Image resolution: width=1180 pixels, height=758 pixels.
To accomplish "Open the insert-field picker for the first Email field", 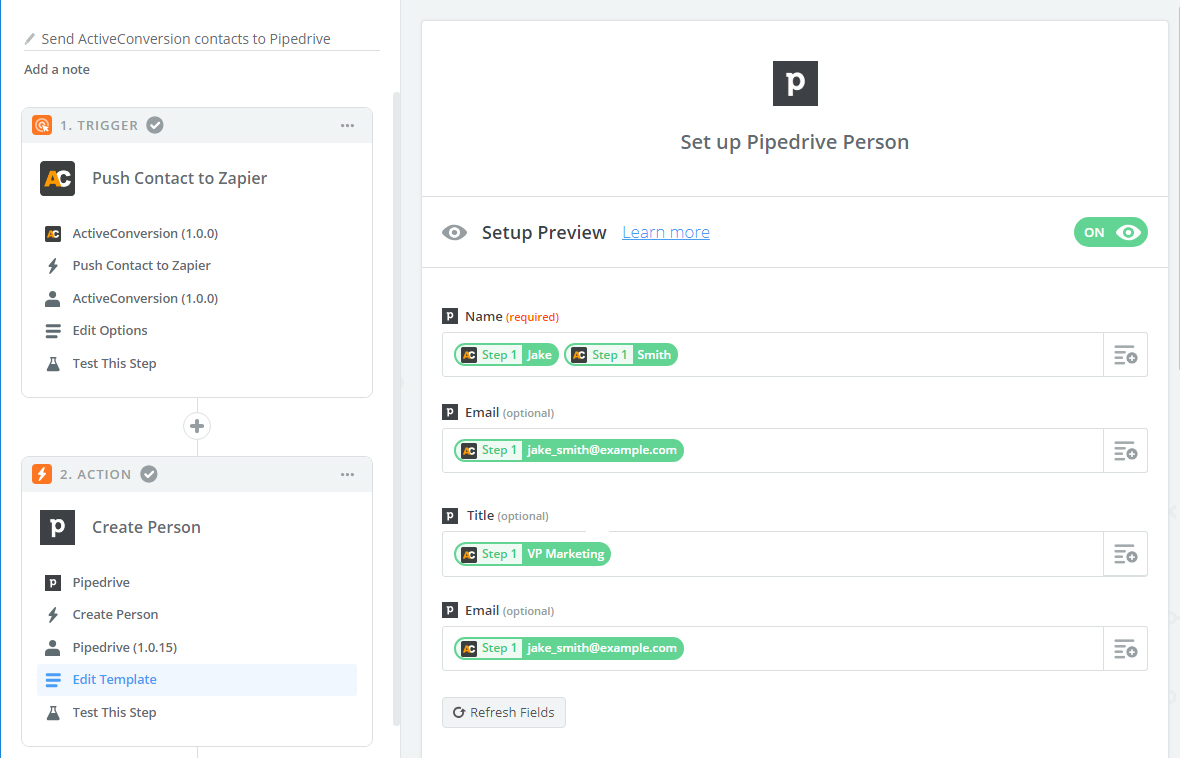I will [1125, 451].
